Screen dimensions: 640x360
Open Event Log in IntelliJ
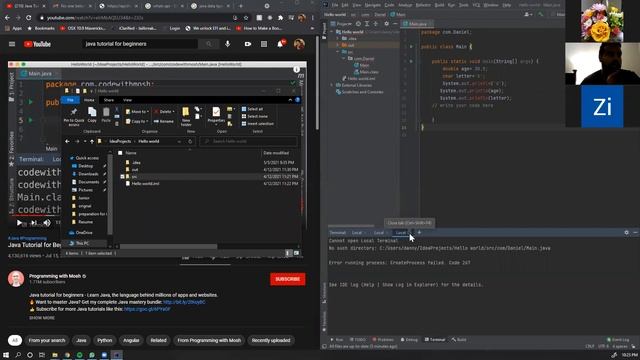pyautogui.click(x=618, y=340)
